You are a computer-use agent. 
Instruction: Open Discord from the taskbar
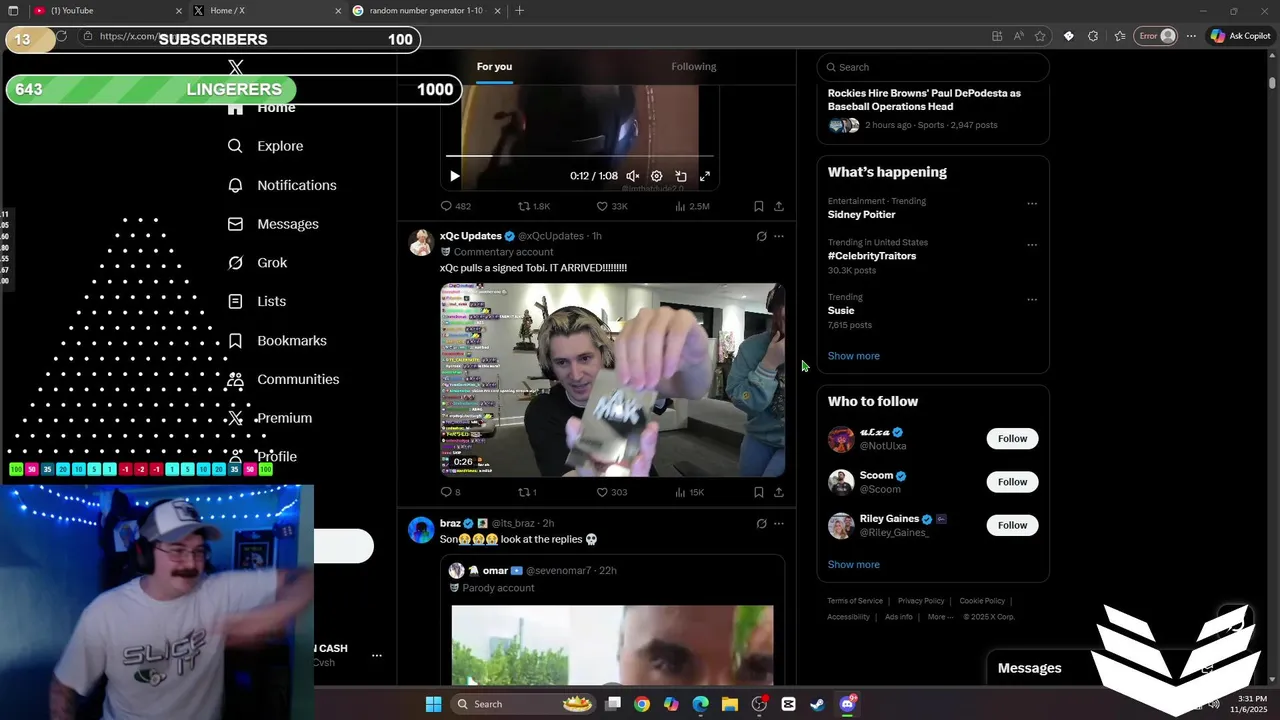point(848,704)
